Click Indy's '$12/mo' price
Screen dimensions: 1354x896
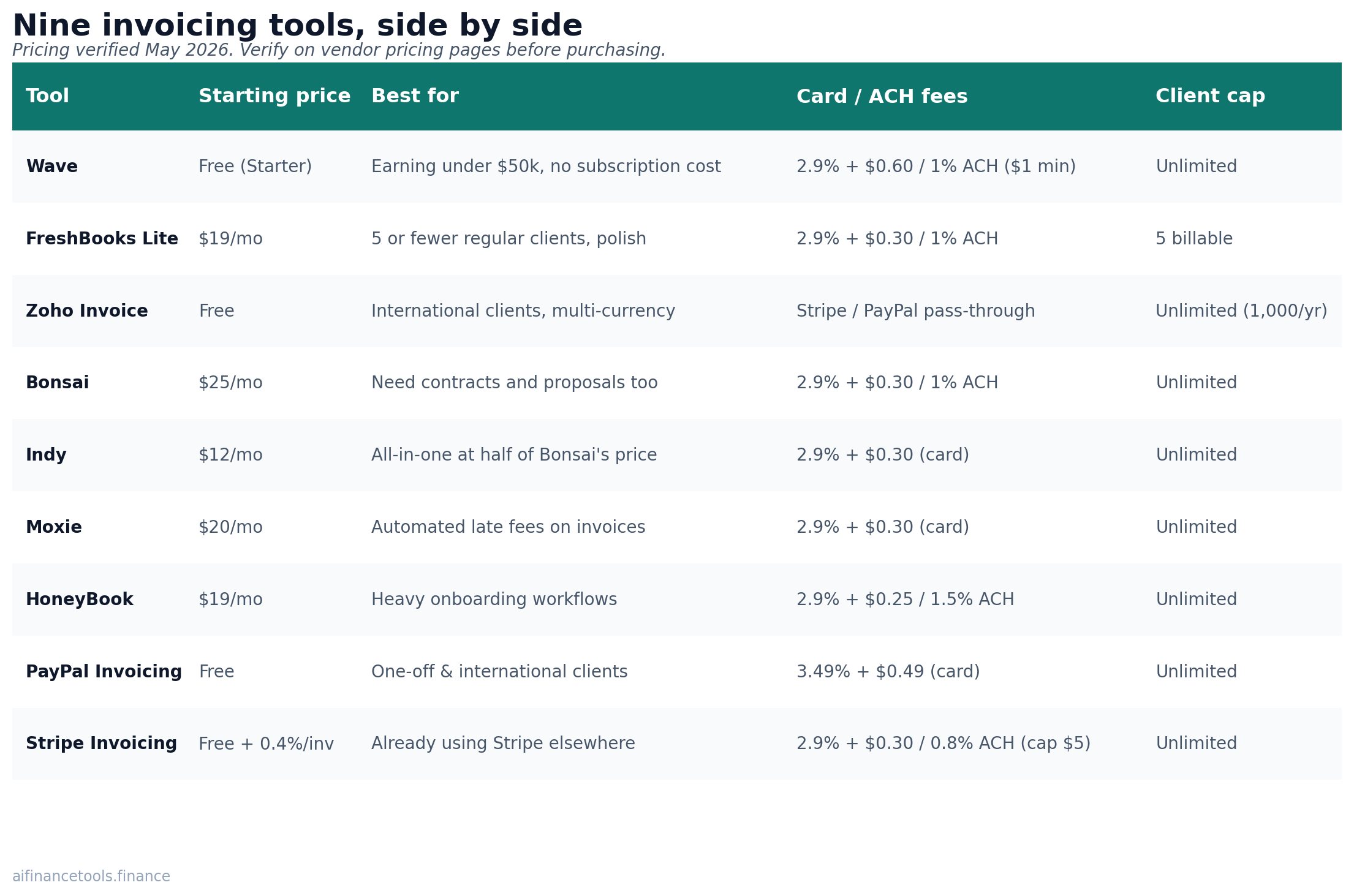pyautogui.click(x=230, y=455)
